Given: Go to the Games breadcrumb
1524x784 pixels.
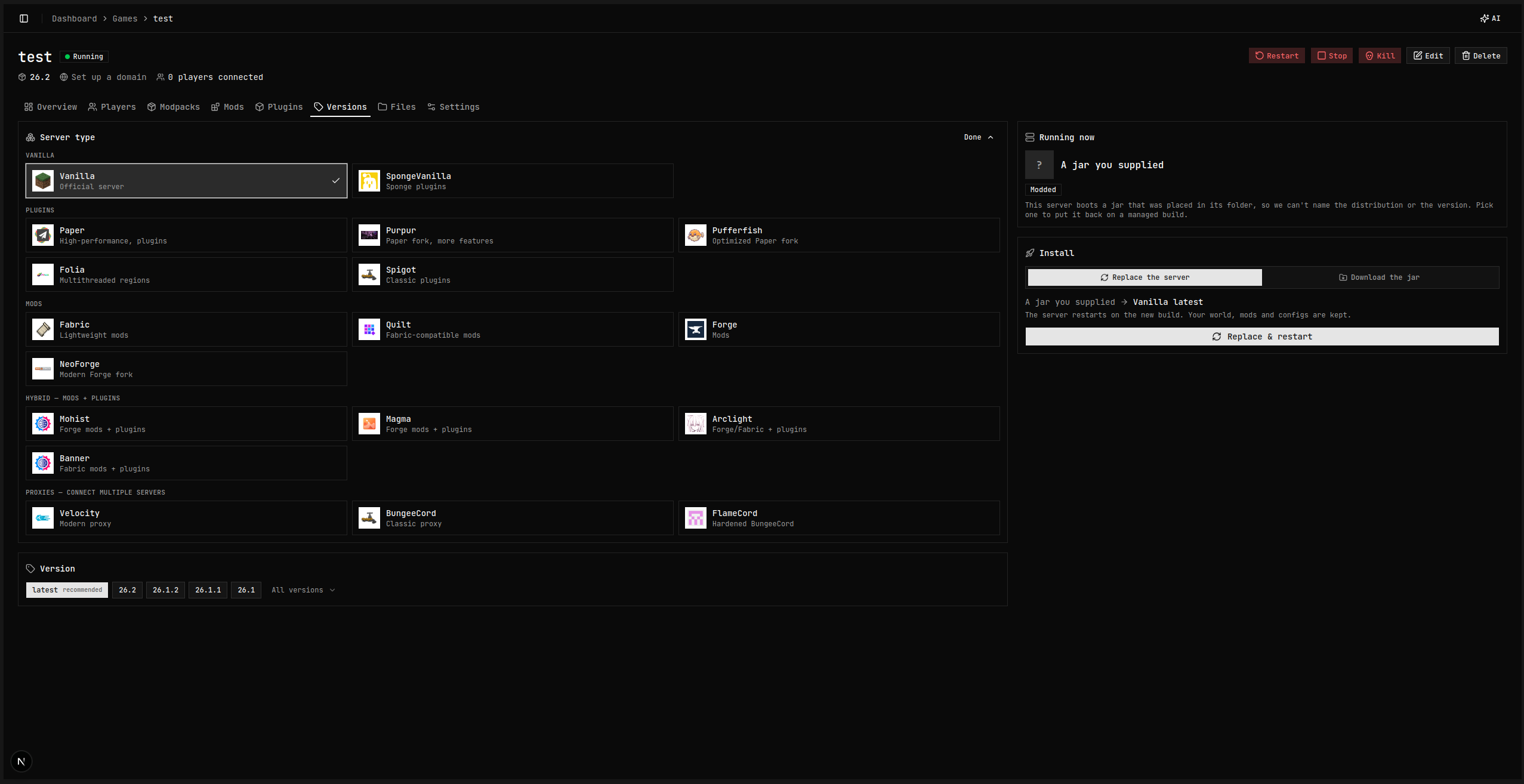Looking at the screenshot, I should [125, 18].
